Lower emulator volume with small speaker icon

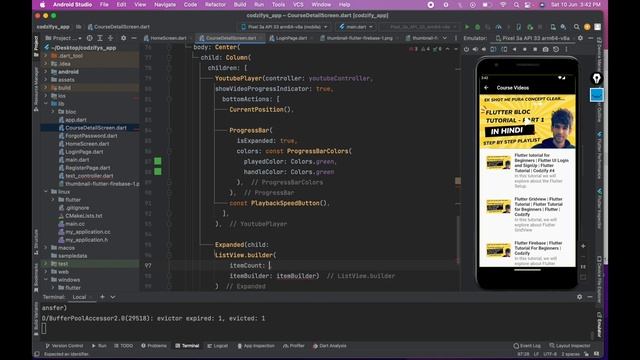(x=484, y=49)
